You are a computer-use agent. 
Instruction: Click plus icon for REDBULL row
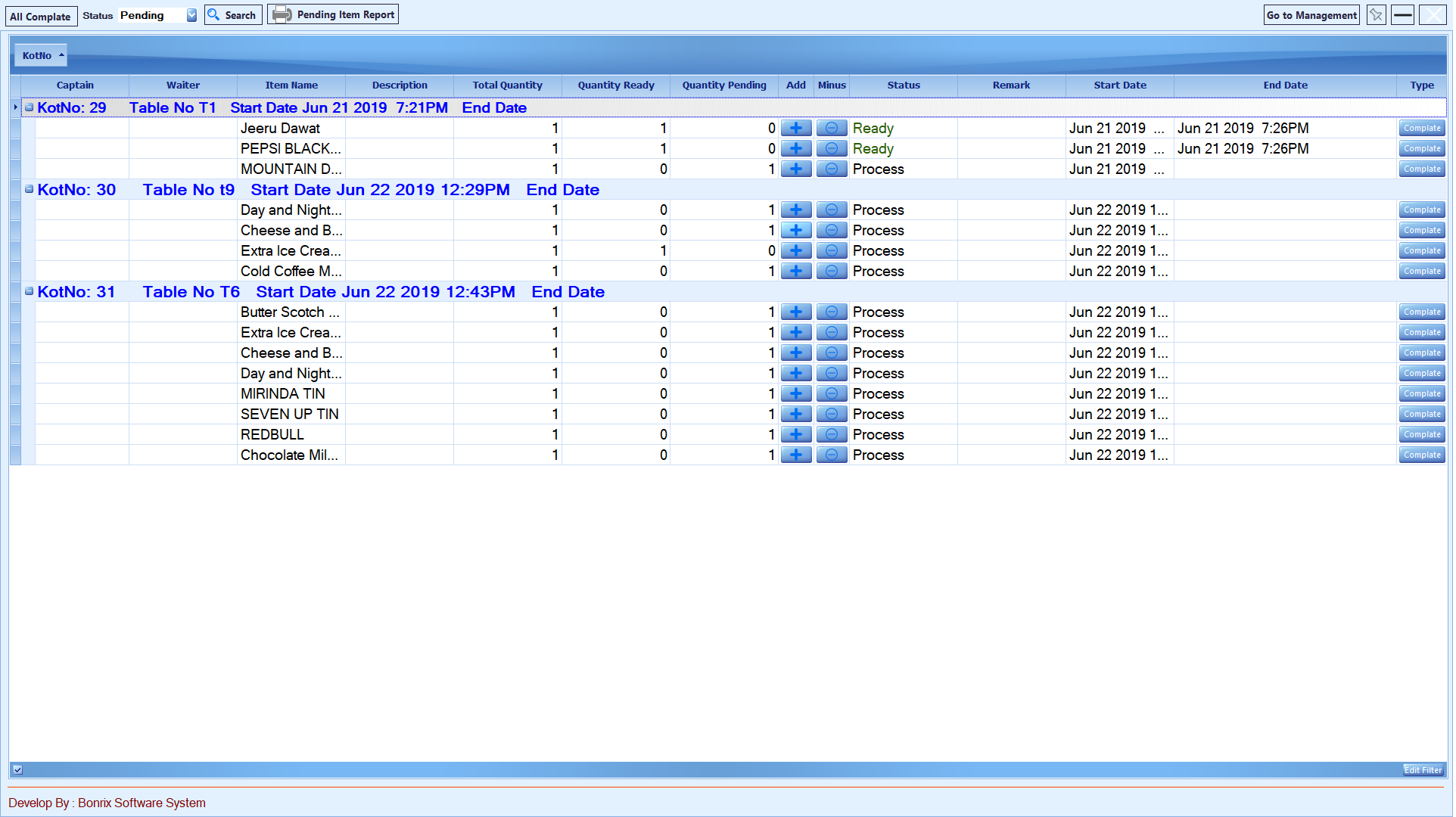tap(796, 435)
